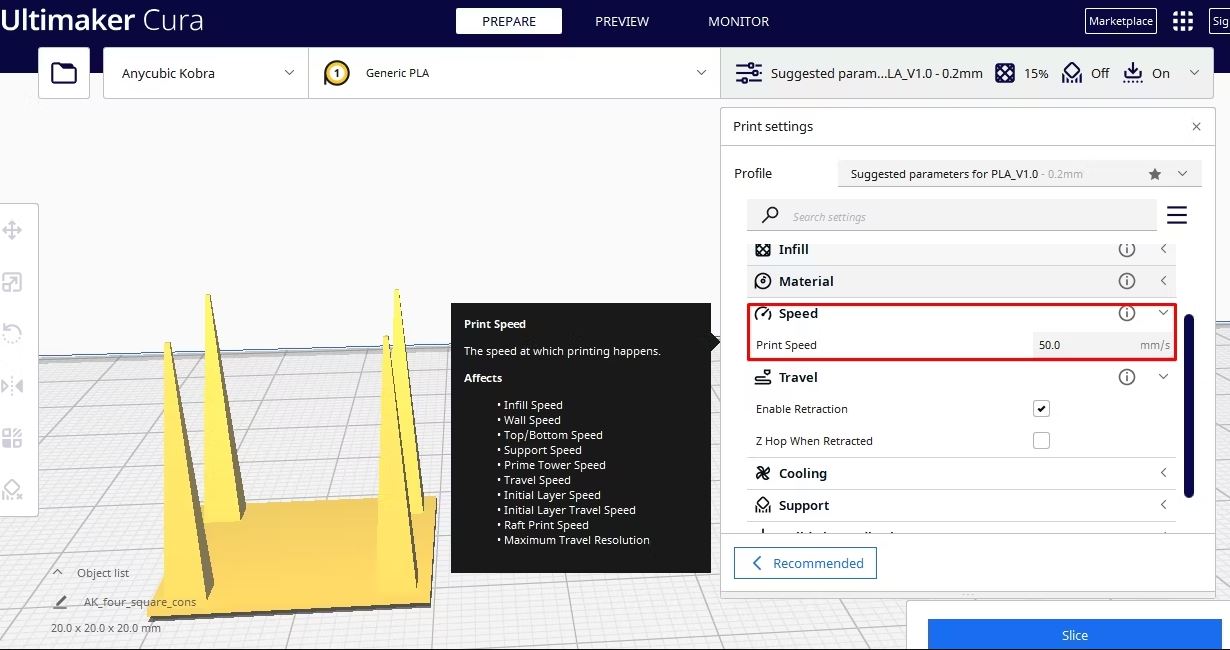
Task: Open the settings visibility hamburger menu
Action: point(1177,215)
